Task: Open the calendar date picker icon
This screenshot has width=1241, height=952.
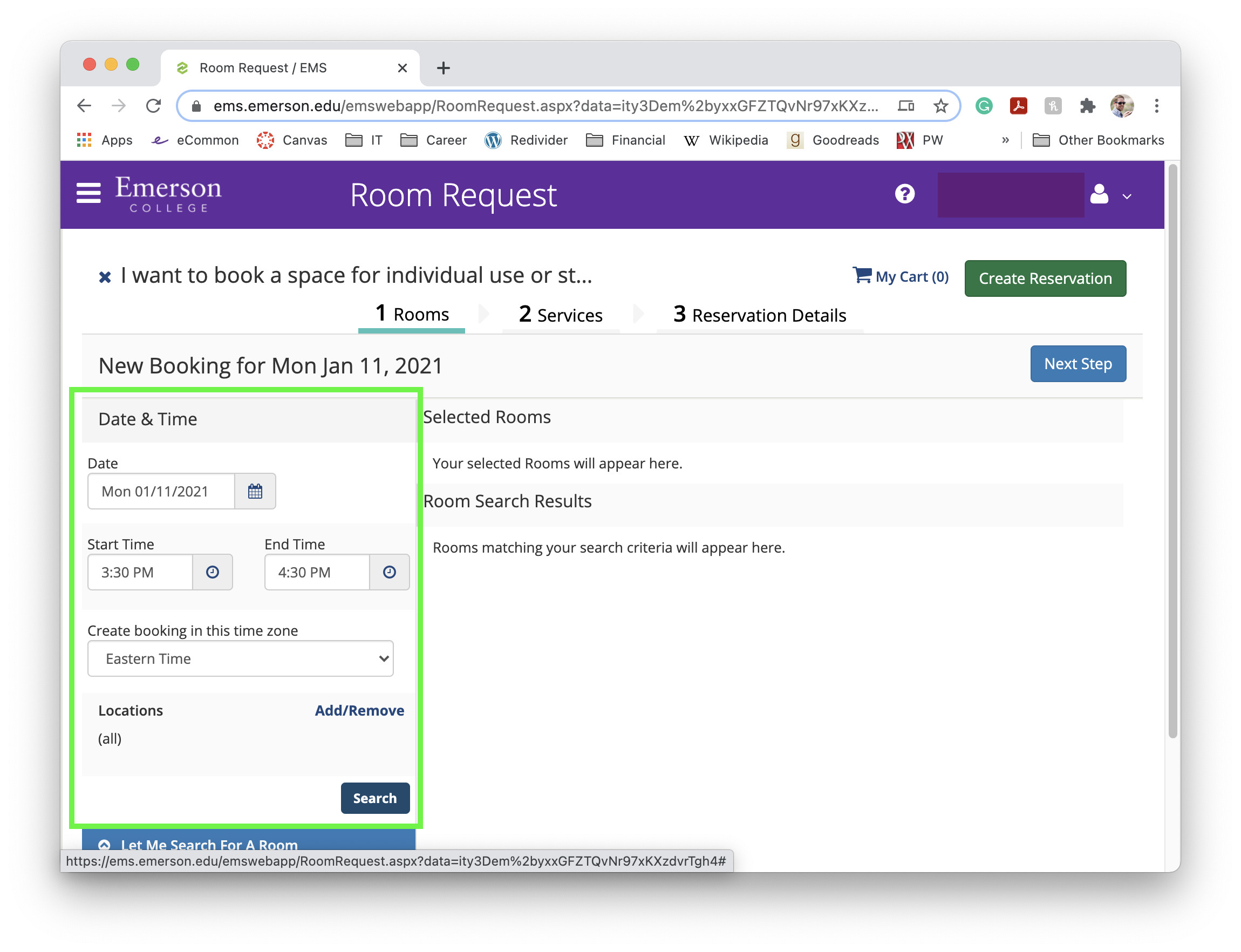Action: pyautogui.click(x=255, y=491)
